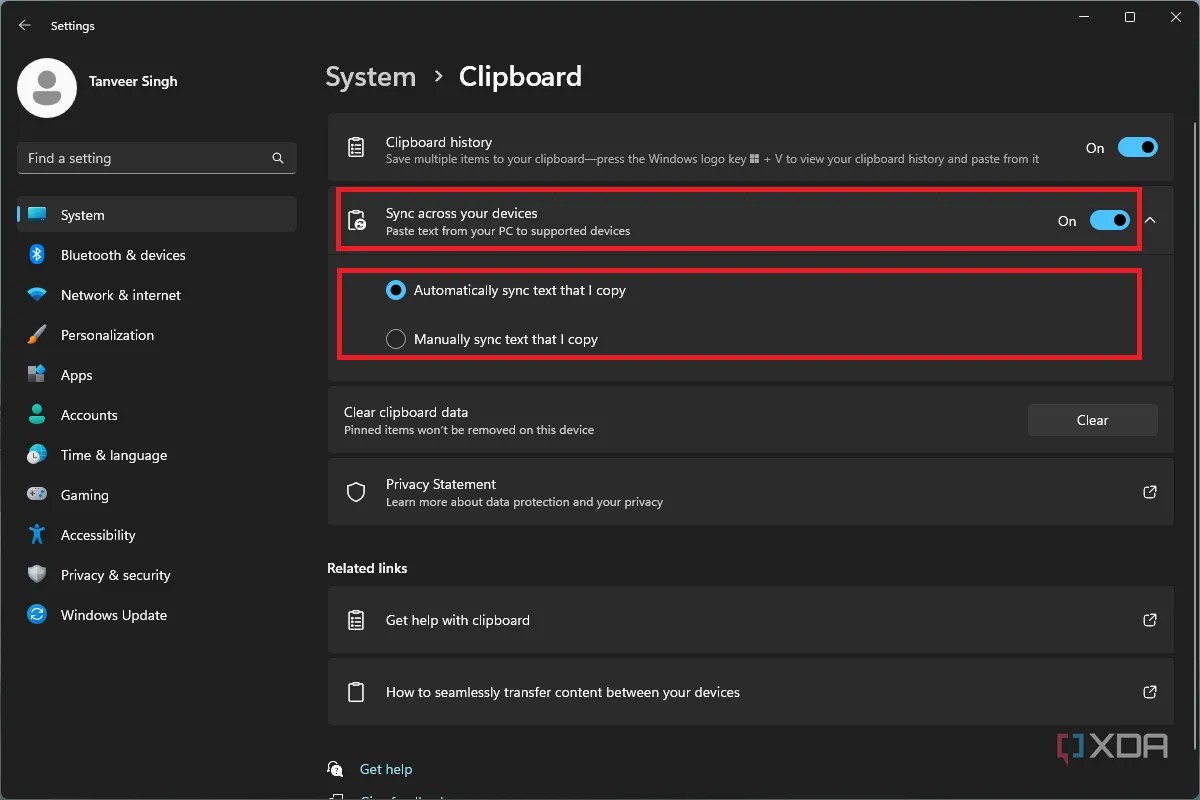Disable Sync across your devices

[x=1110, y=220]
